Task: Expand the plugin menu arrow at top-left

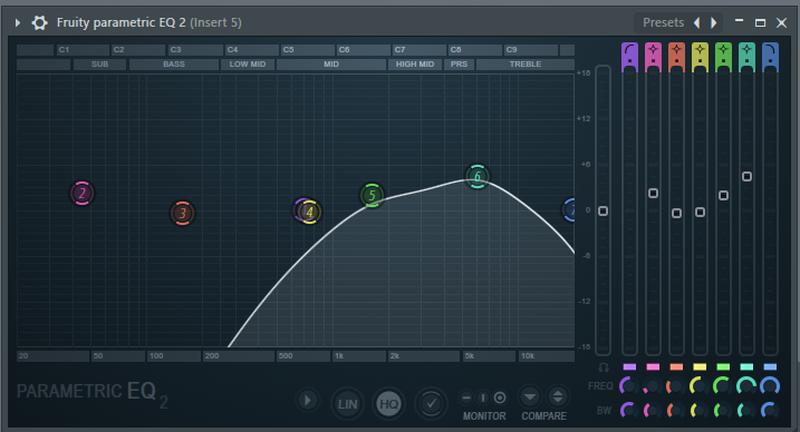Action: click(17, 22)
